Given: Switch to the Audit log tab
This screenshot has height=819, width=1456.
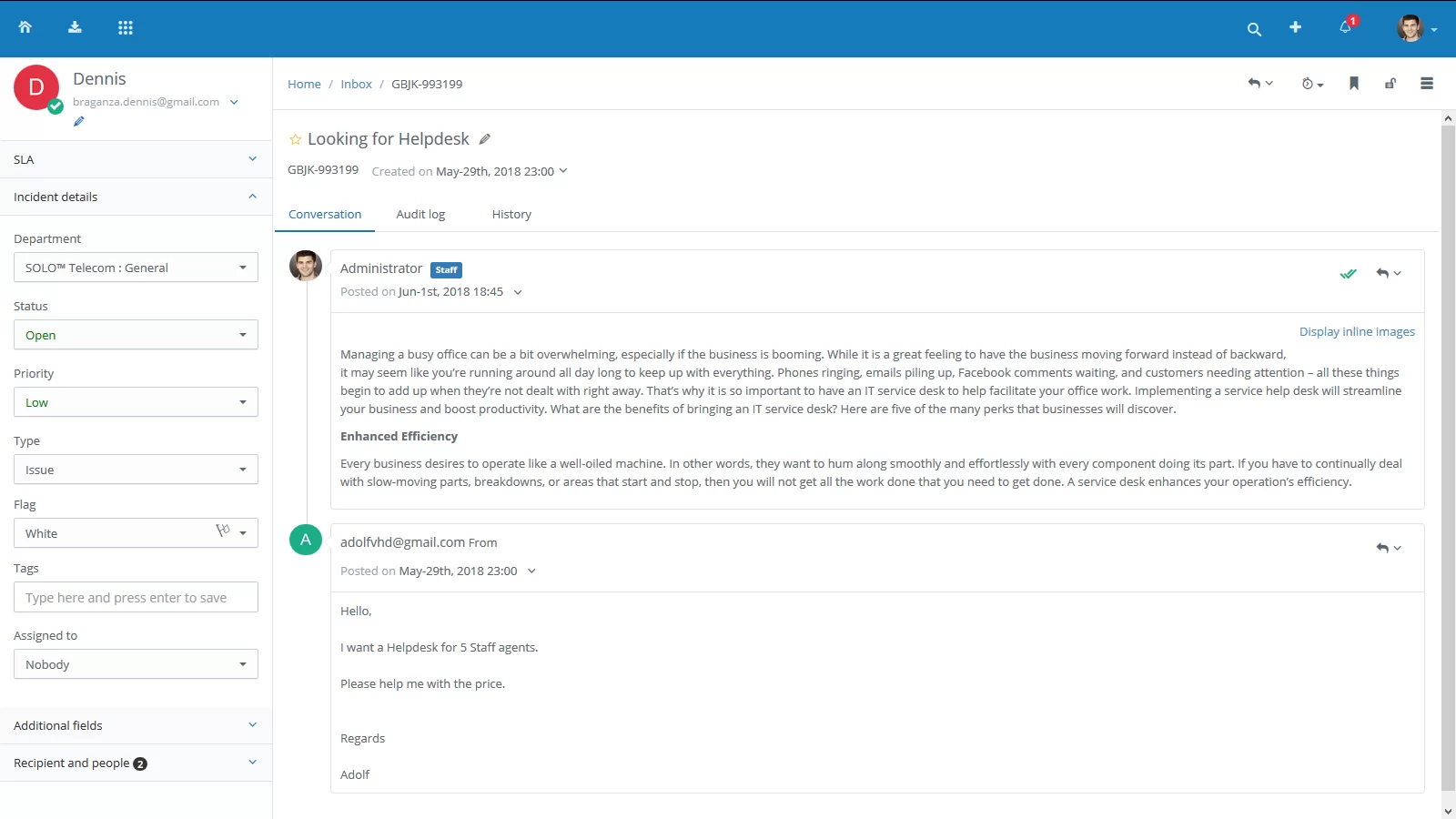Looking at the screenshot, I should coord(420,215).
